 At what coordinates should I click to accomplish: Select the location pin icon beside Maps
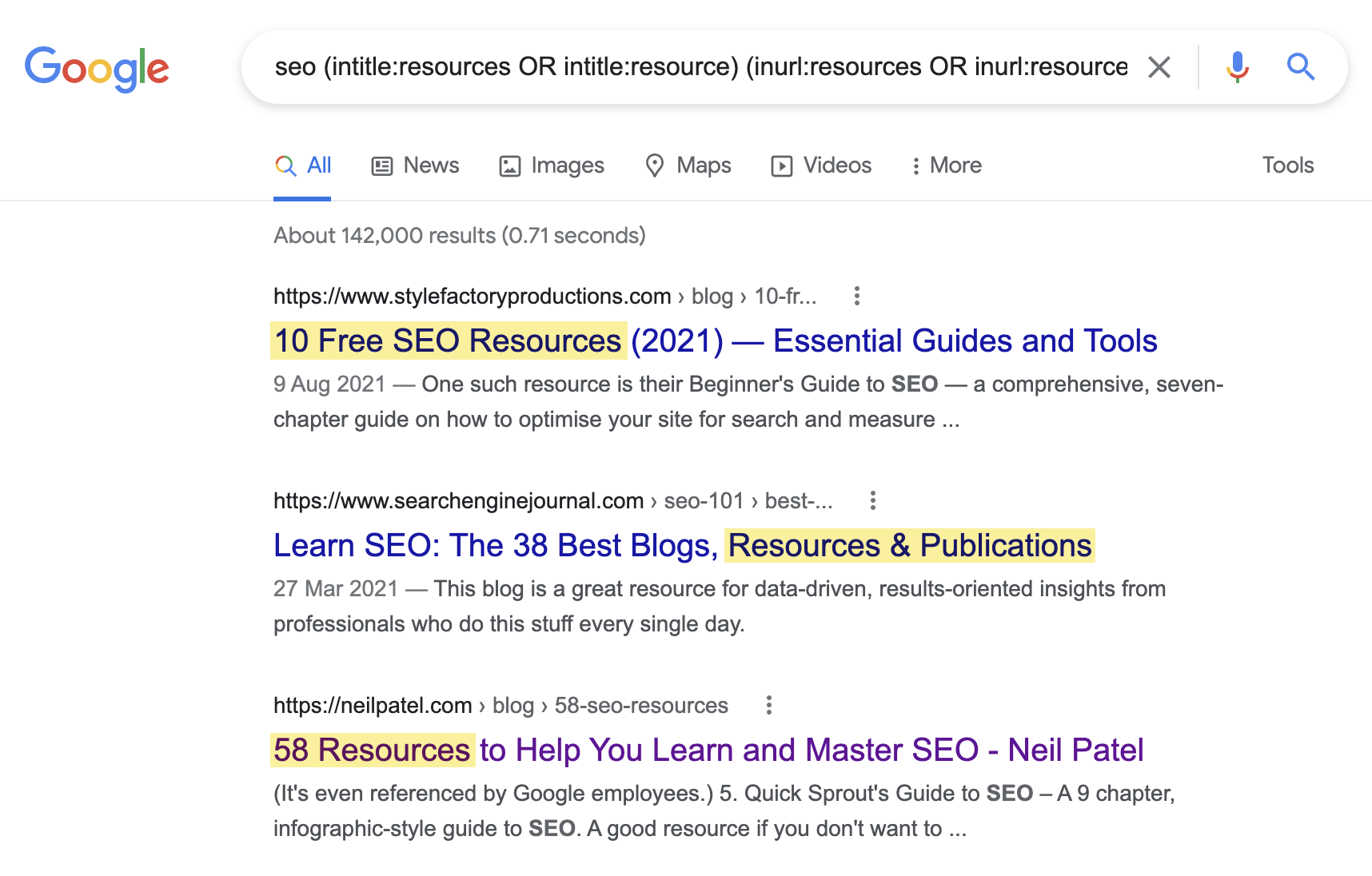coord(656,165)
